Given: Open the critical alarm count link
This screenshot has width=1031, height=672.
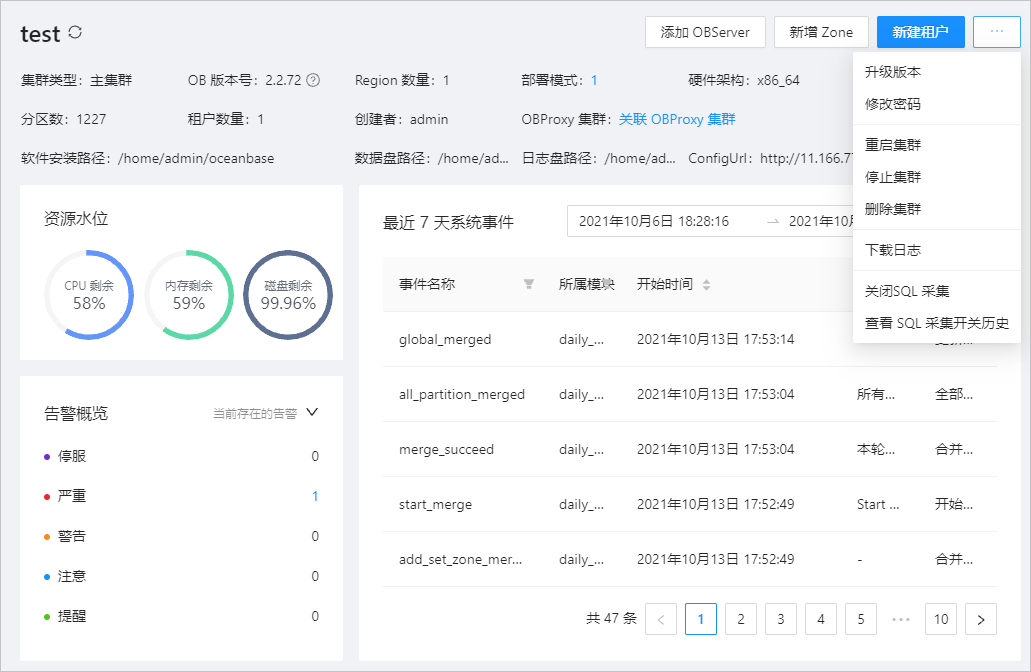Looking at the screenshot, I should pos(315,496).
